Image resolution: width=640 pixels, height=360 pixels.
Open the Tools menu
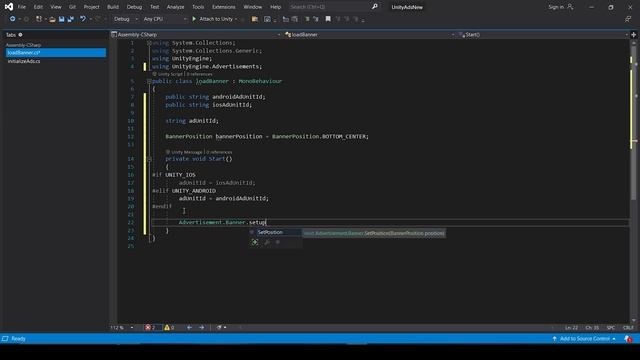198,7
